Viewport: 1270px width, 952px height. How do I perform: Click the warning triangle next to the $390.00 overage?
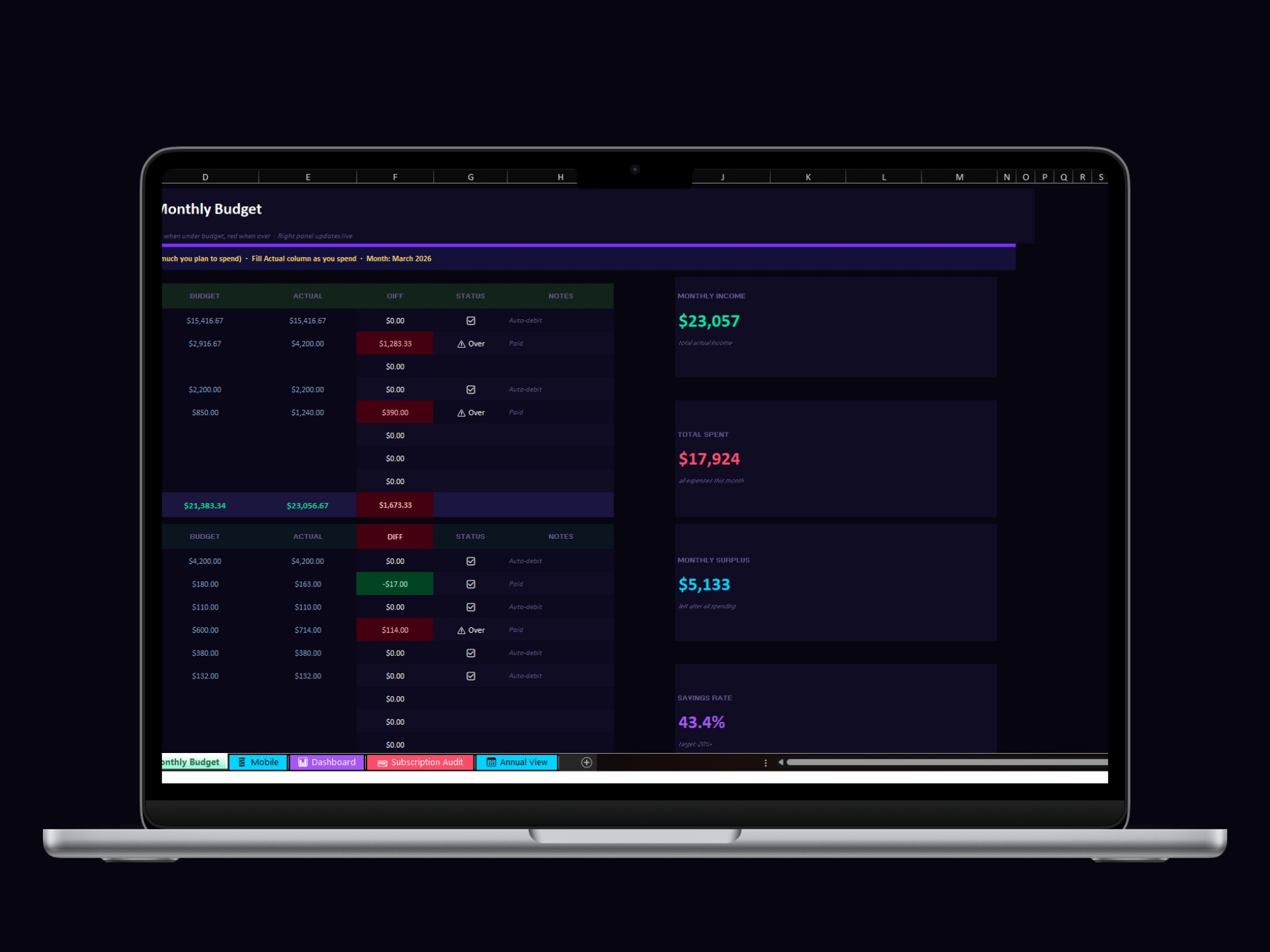(461, 412)
